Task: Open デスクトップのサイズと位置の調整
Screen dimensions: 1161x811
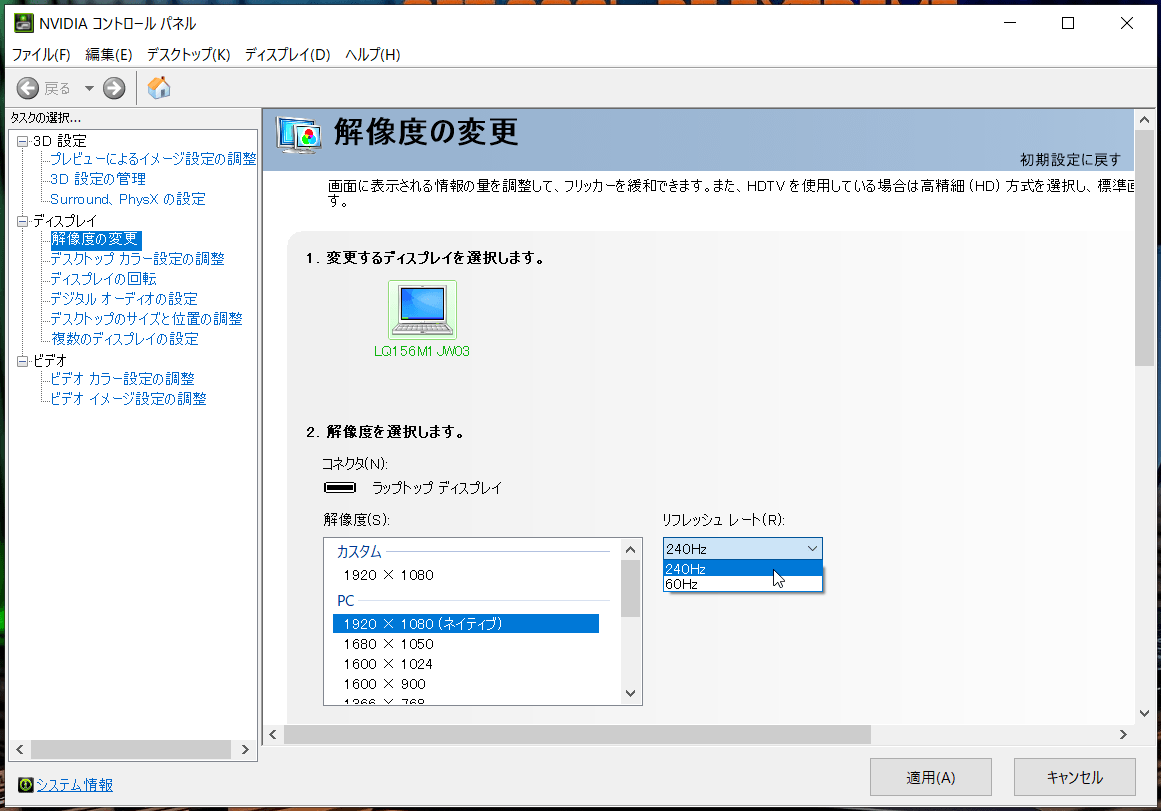Action: click(x=146, y=319)
